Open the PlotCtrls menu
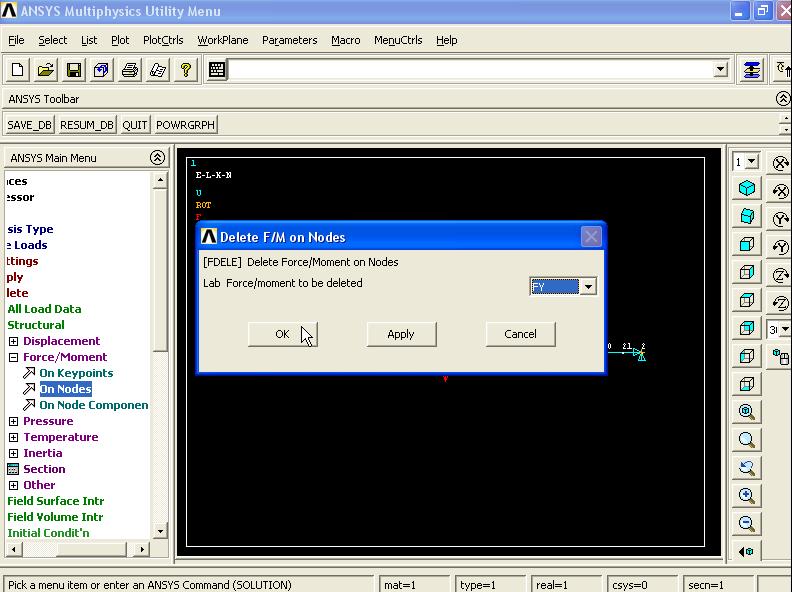792x592 pixels. pyautogui.click(x=163, y=40)
